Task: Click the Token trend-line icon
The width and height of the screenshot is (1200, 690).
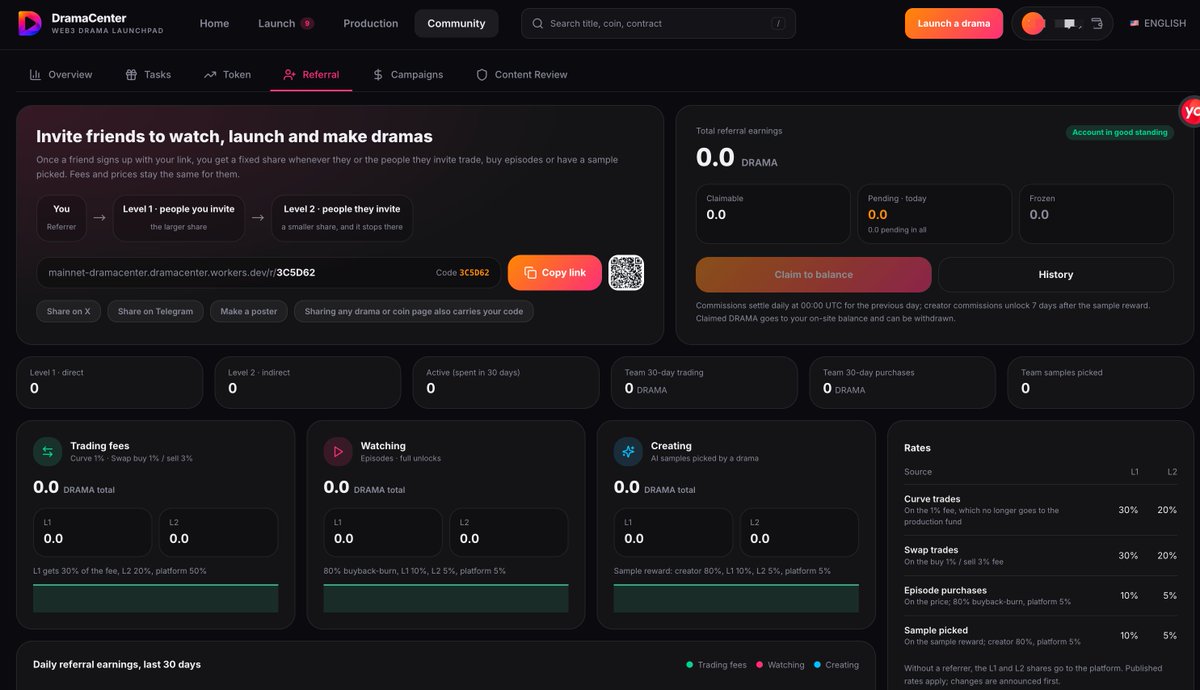Action: pyautogui.click(x=210, y=74)
